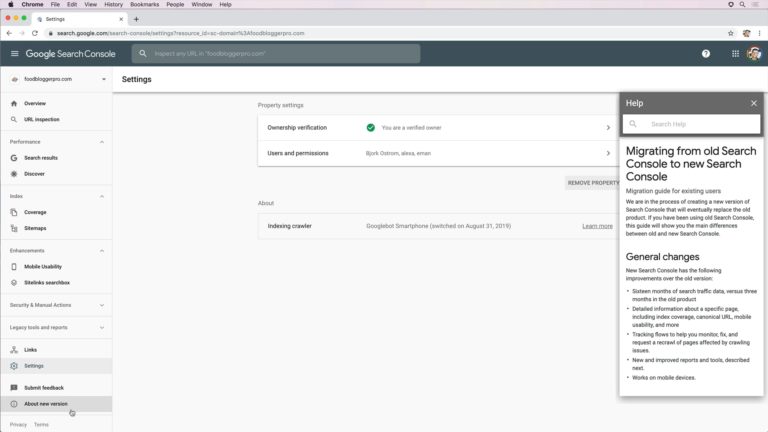
Task: Click the Overview home icon
Action: pyautogui.click(x=14, y=103)
